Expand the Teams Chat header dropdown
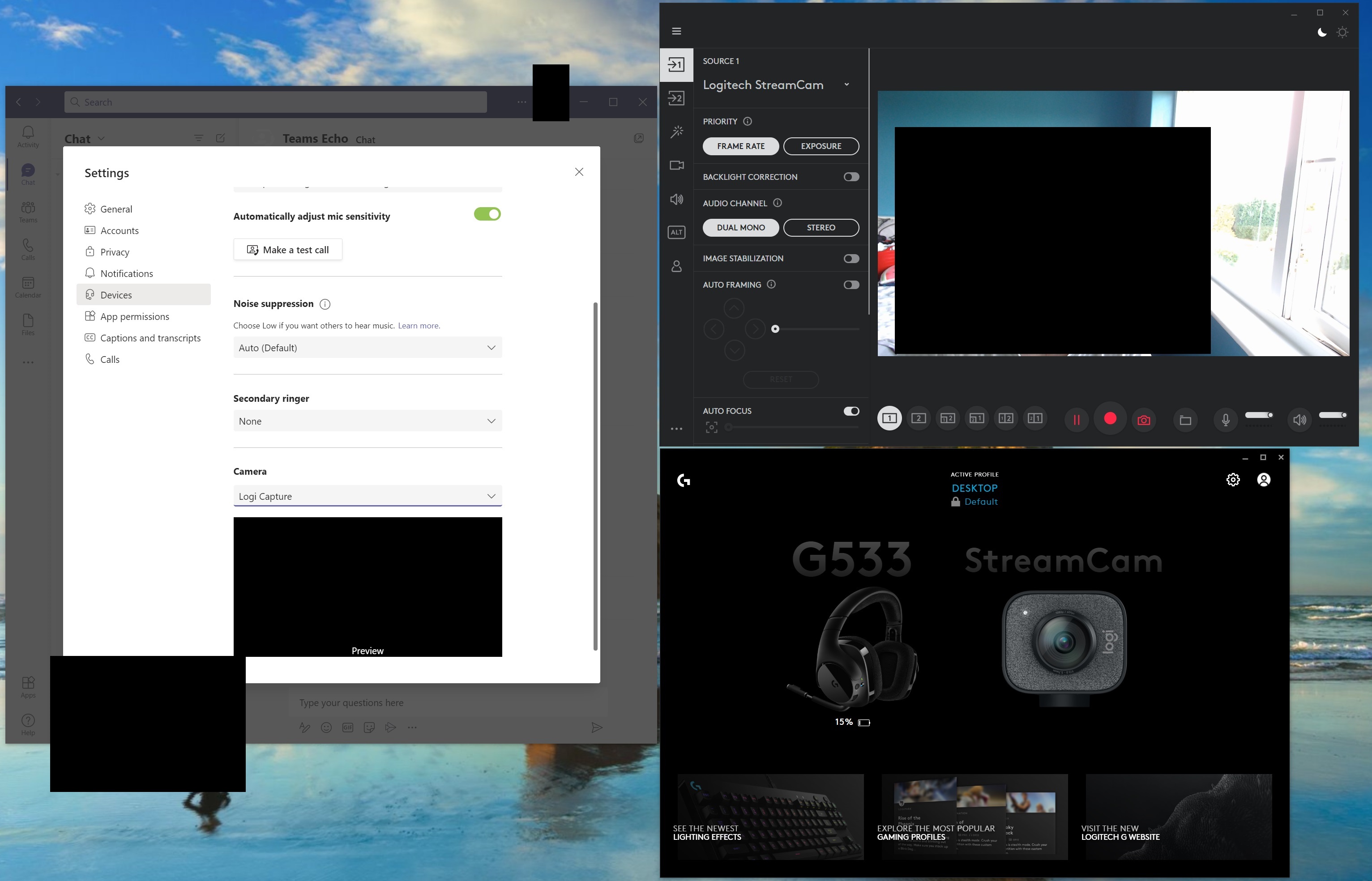 [x=101, y=138]
